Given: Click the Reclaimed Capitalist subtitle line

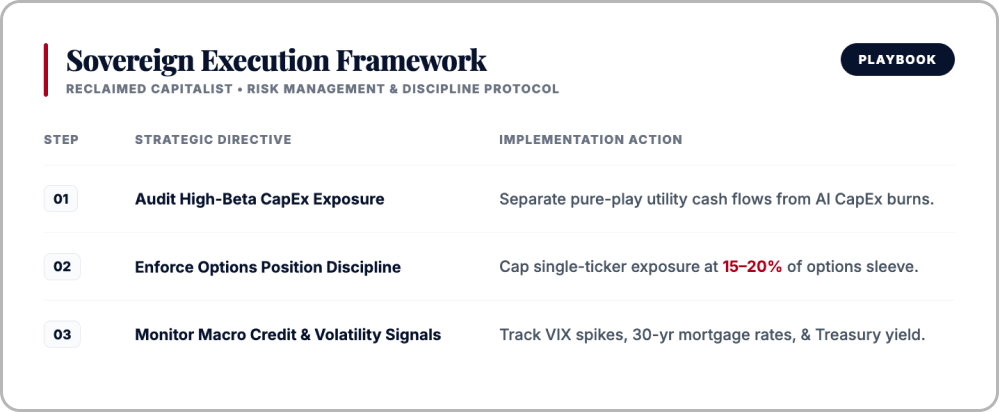Looking at the screenshot, I should [x=312, y=89].
